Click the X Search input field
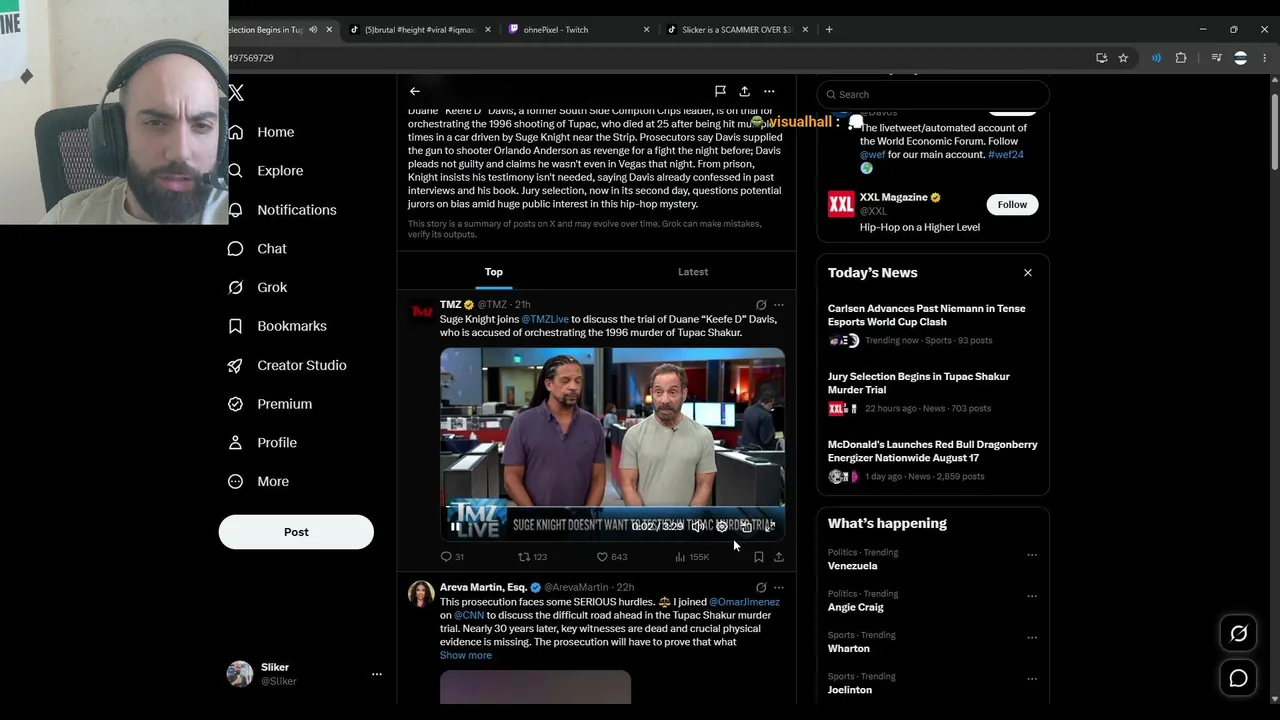1280x720 pixels. tap(933, 95)
